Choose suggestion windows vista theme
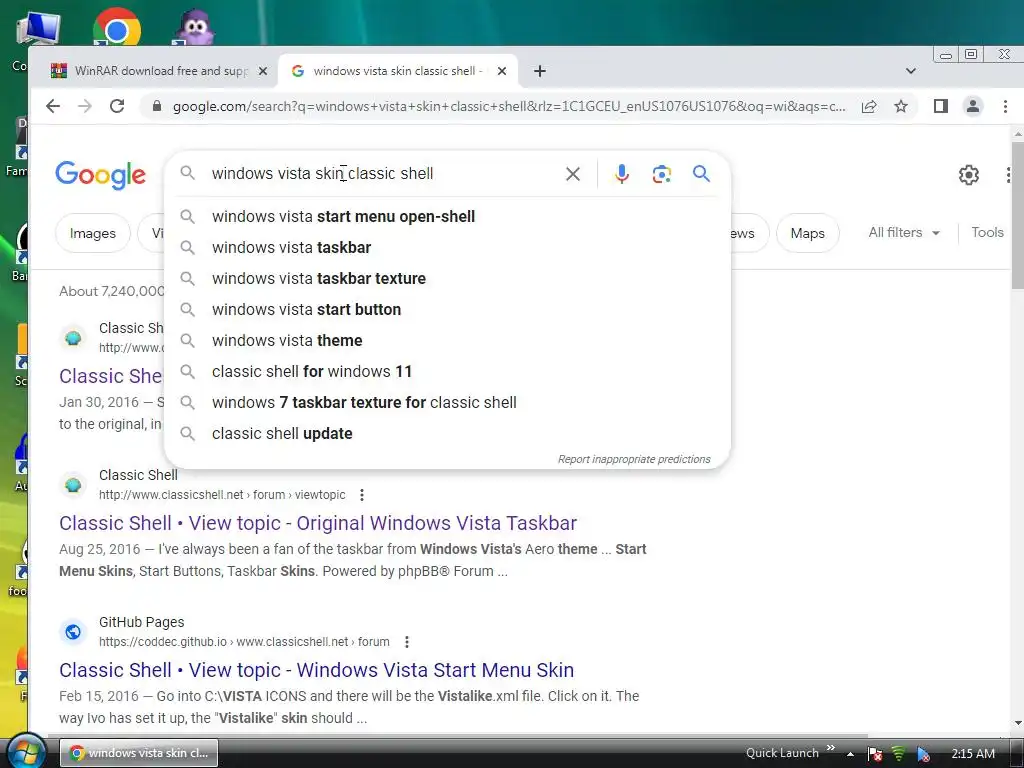 pos(447,340)
